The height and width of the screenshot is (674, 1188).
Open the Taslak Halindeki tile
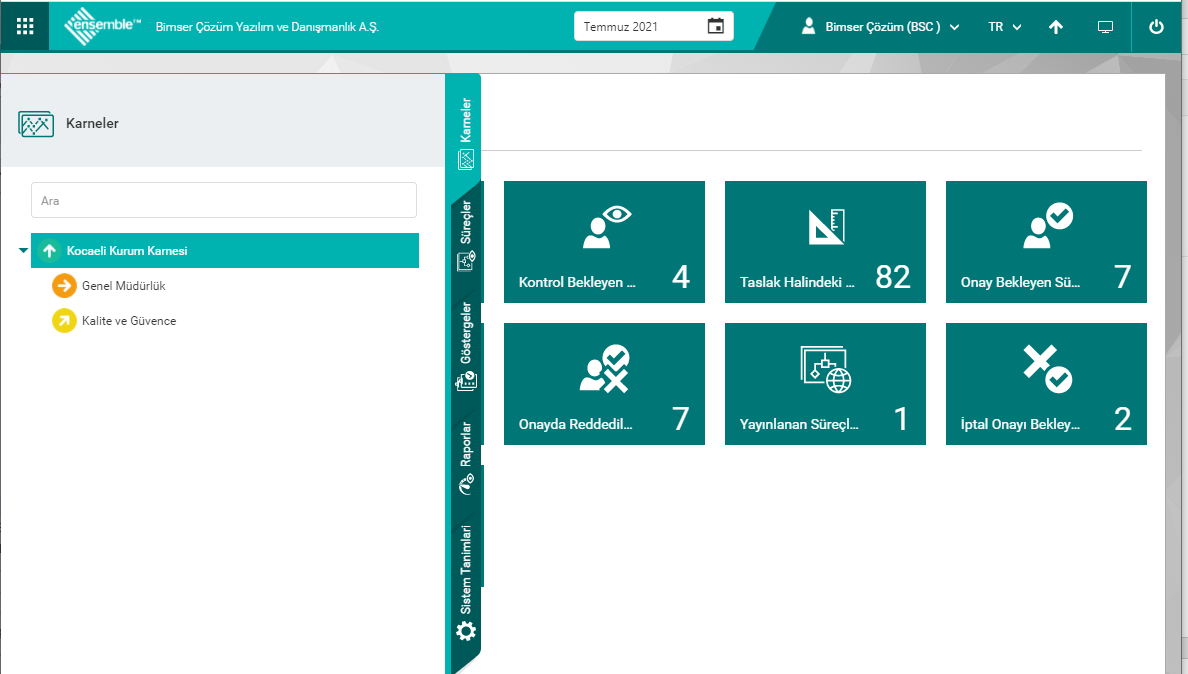pyautogui.click(x=825, y=242)
